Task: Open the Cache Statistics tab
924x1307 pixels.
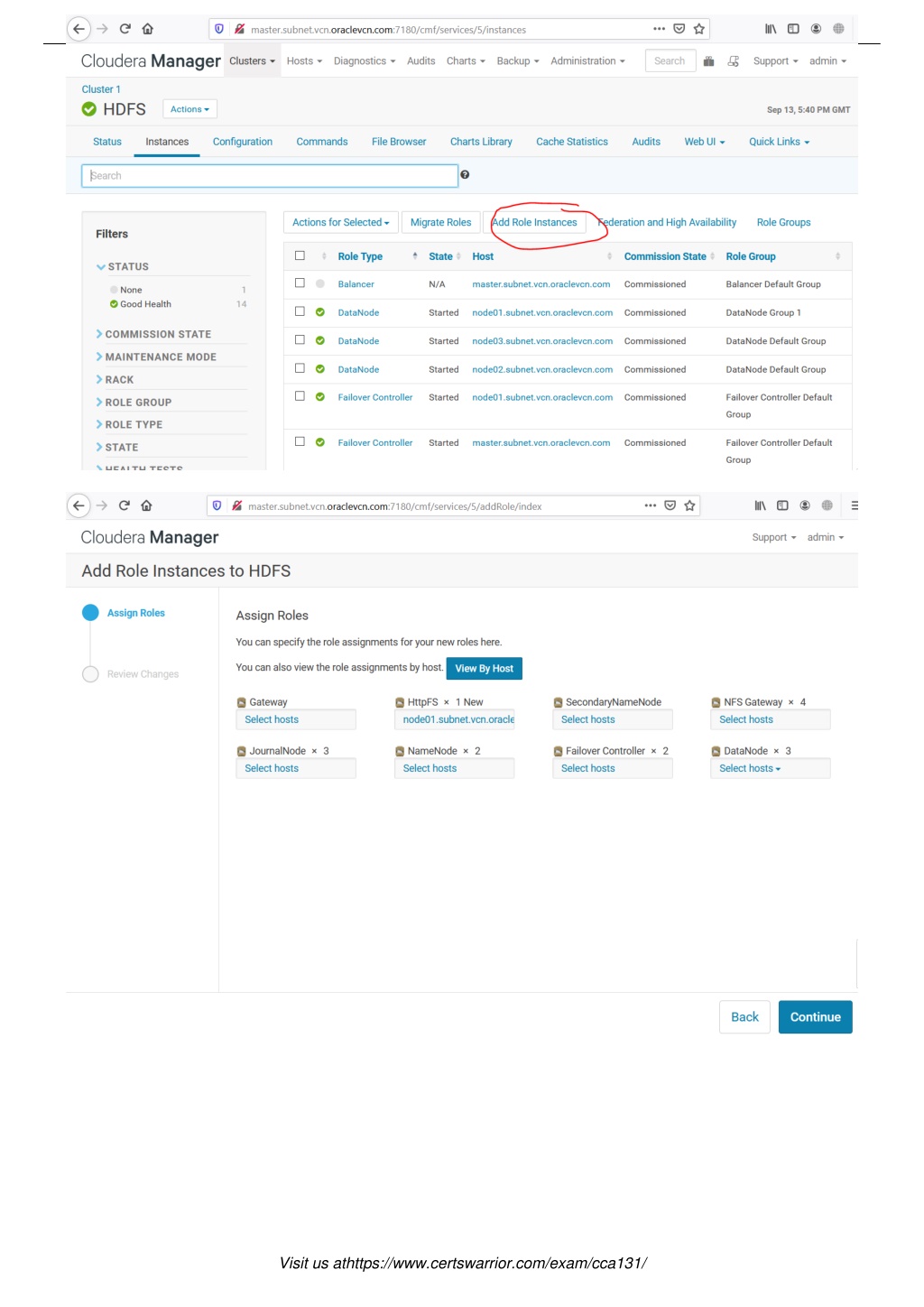Action: 572,142
